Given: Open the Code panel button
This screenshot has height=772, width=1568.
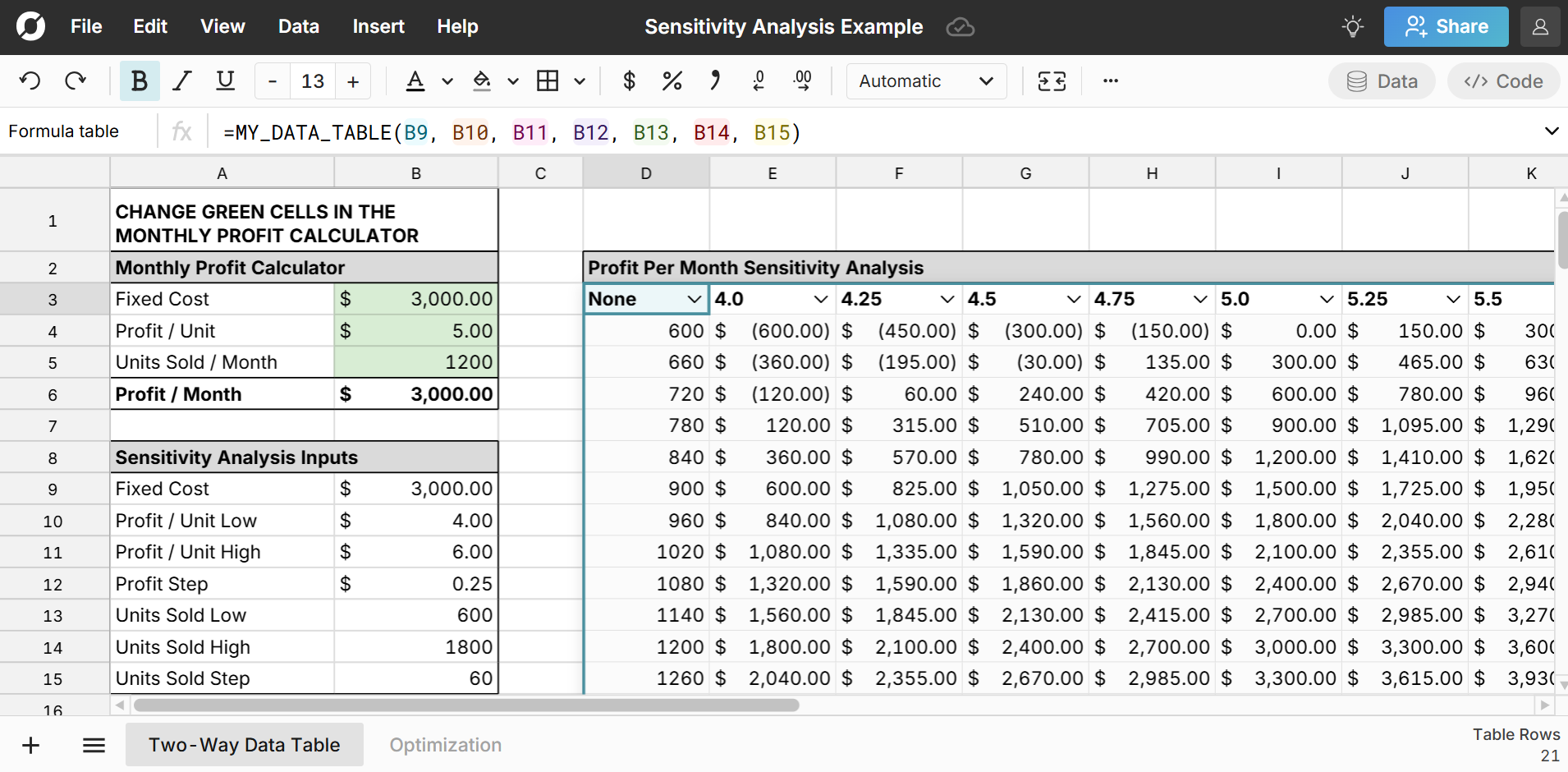Looking at the screenshot, I should pyautogui.click(x=1503, y=81).
